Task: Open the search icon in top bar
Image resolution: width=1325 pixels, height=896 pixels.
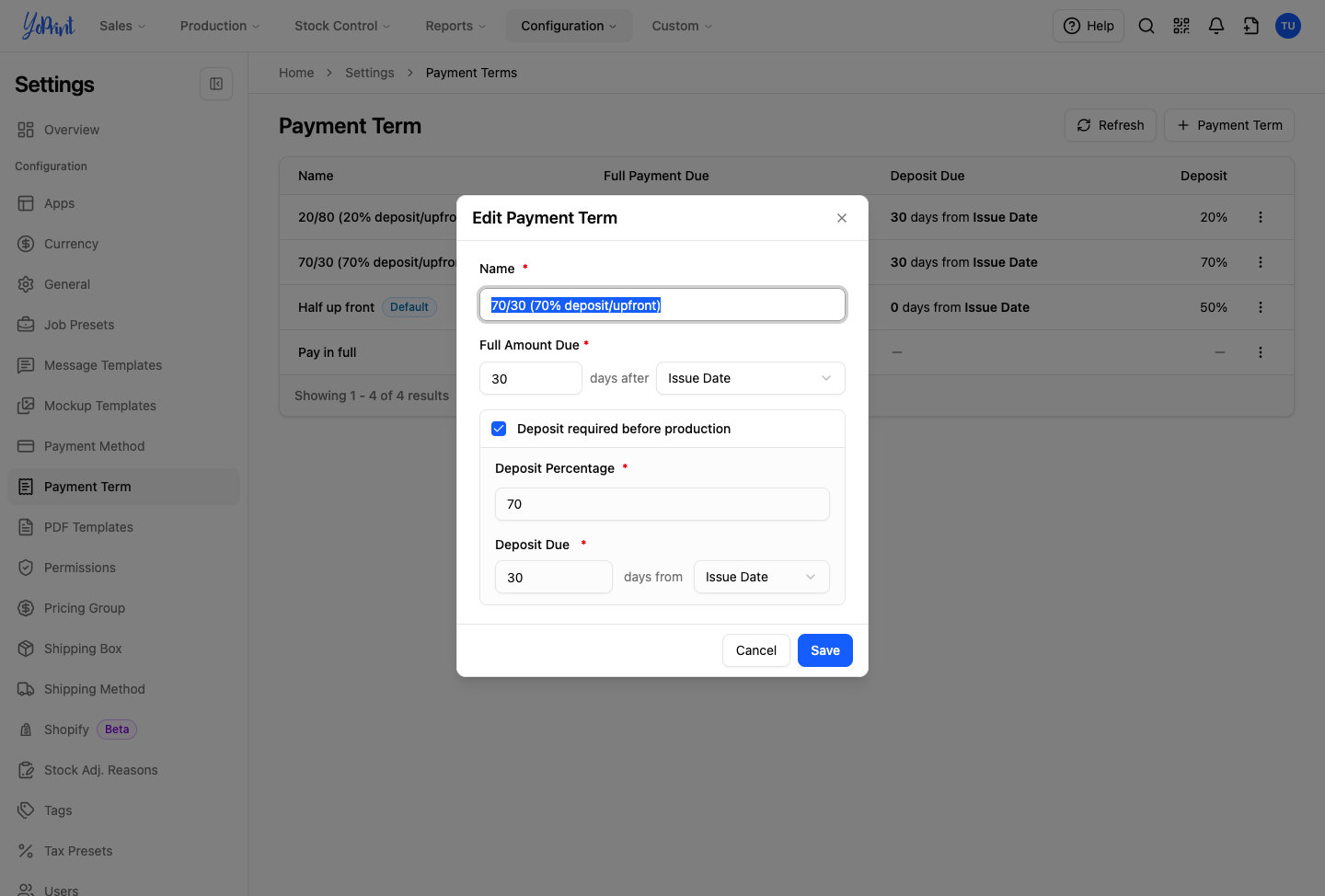Action: click(1146, 26)
